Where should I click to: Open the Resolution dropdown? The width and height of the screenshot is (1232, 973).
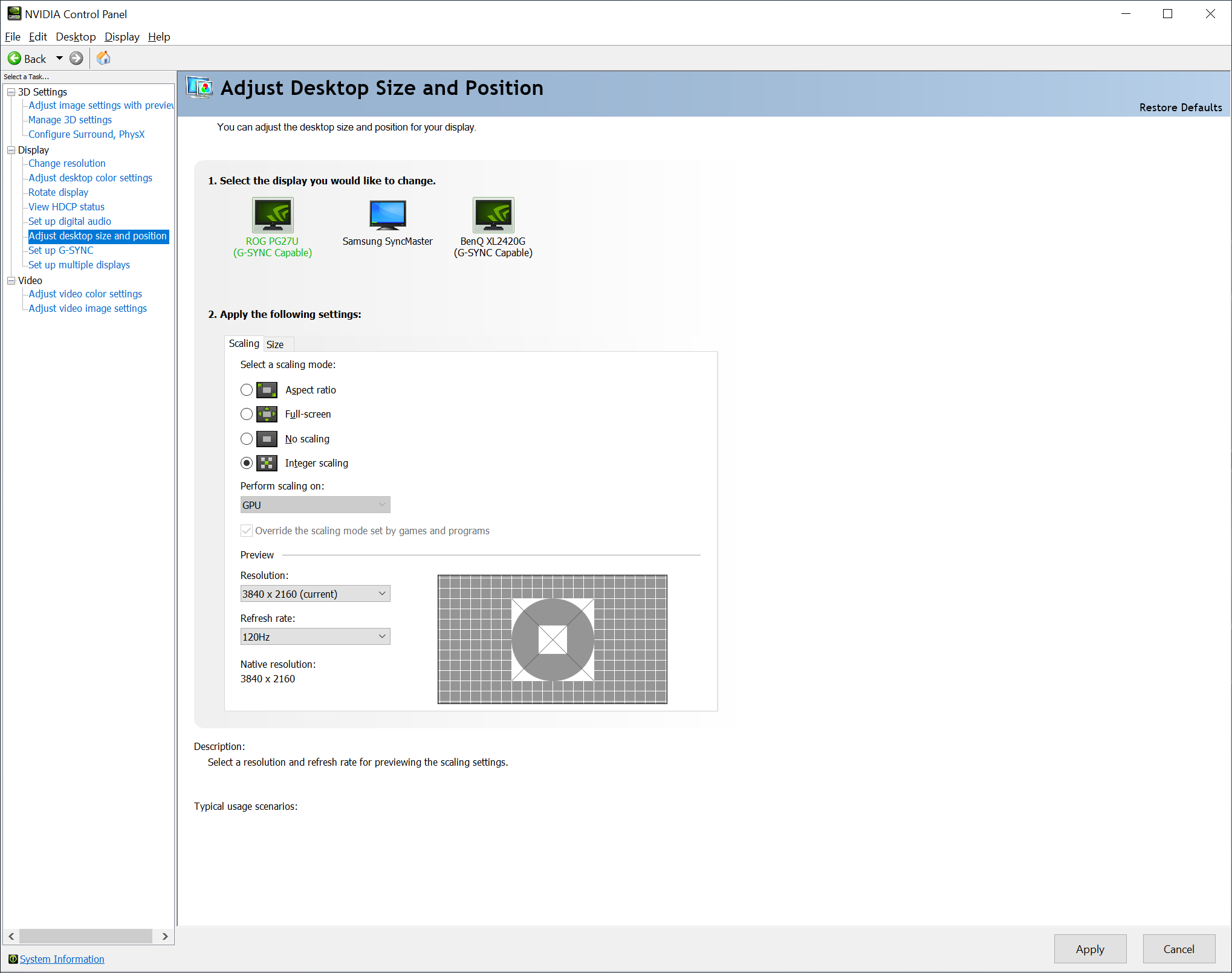click(x=315, y=593)
